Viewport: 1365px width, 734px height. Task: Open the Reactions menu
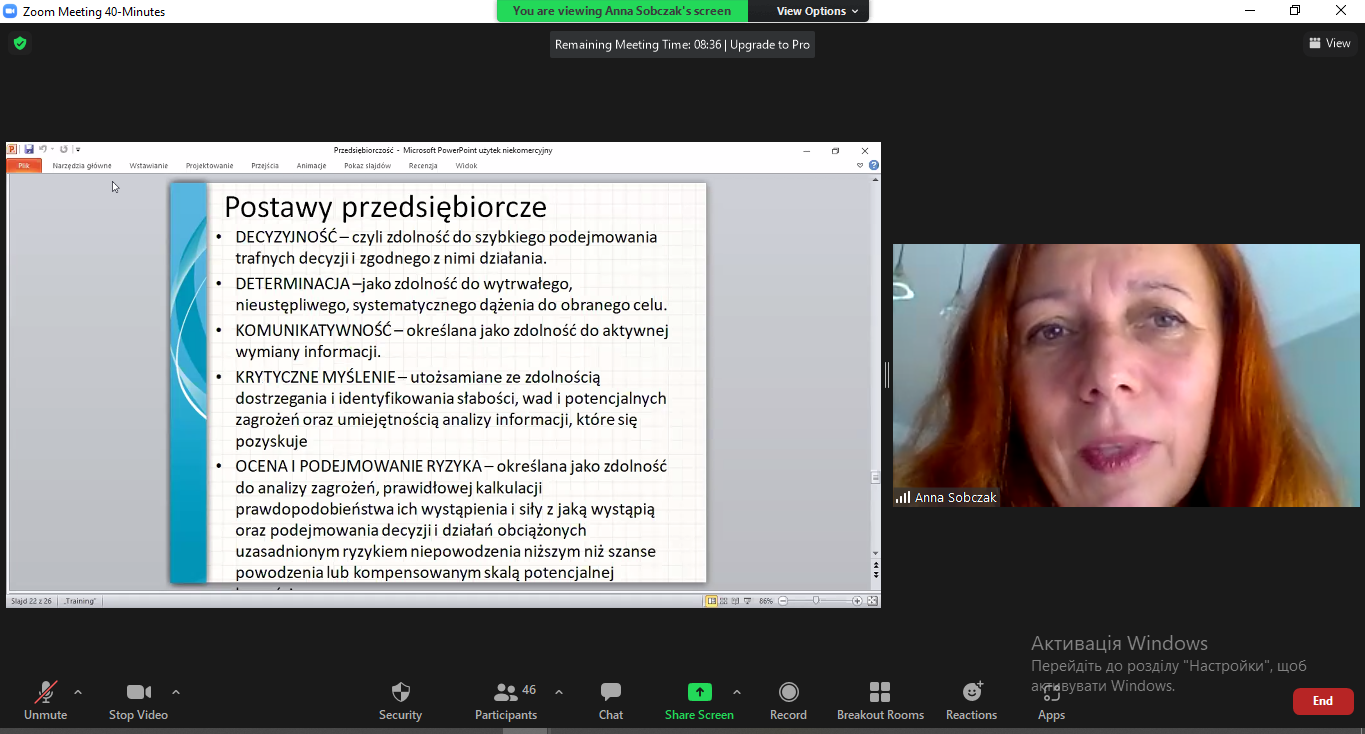(x=971, y=700)
